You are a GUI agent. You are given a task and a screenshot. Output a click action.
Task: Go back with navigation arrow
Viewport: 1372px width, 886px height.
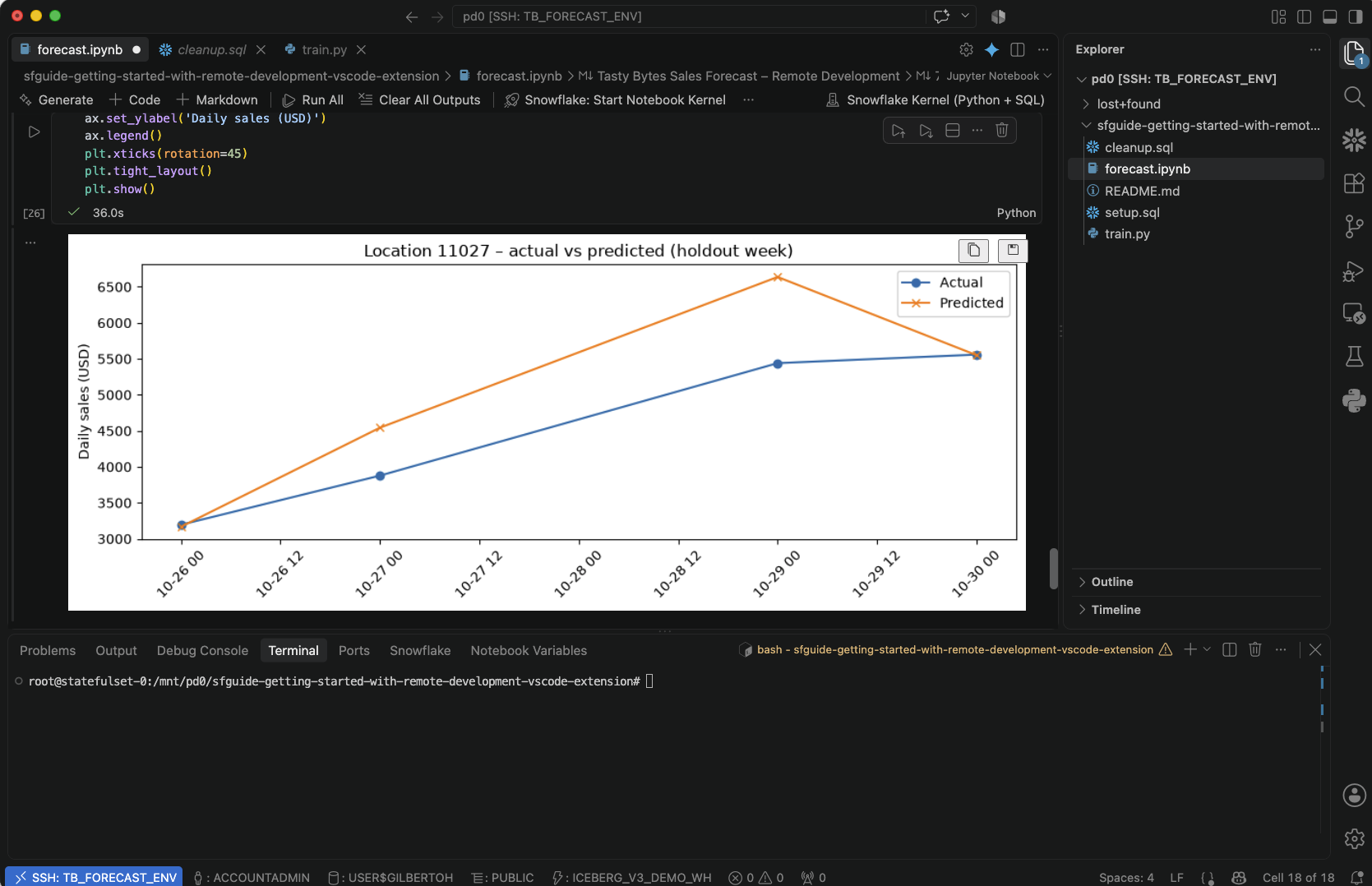tap(412, 16)
